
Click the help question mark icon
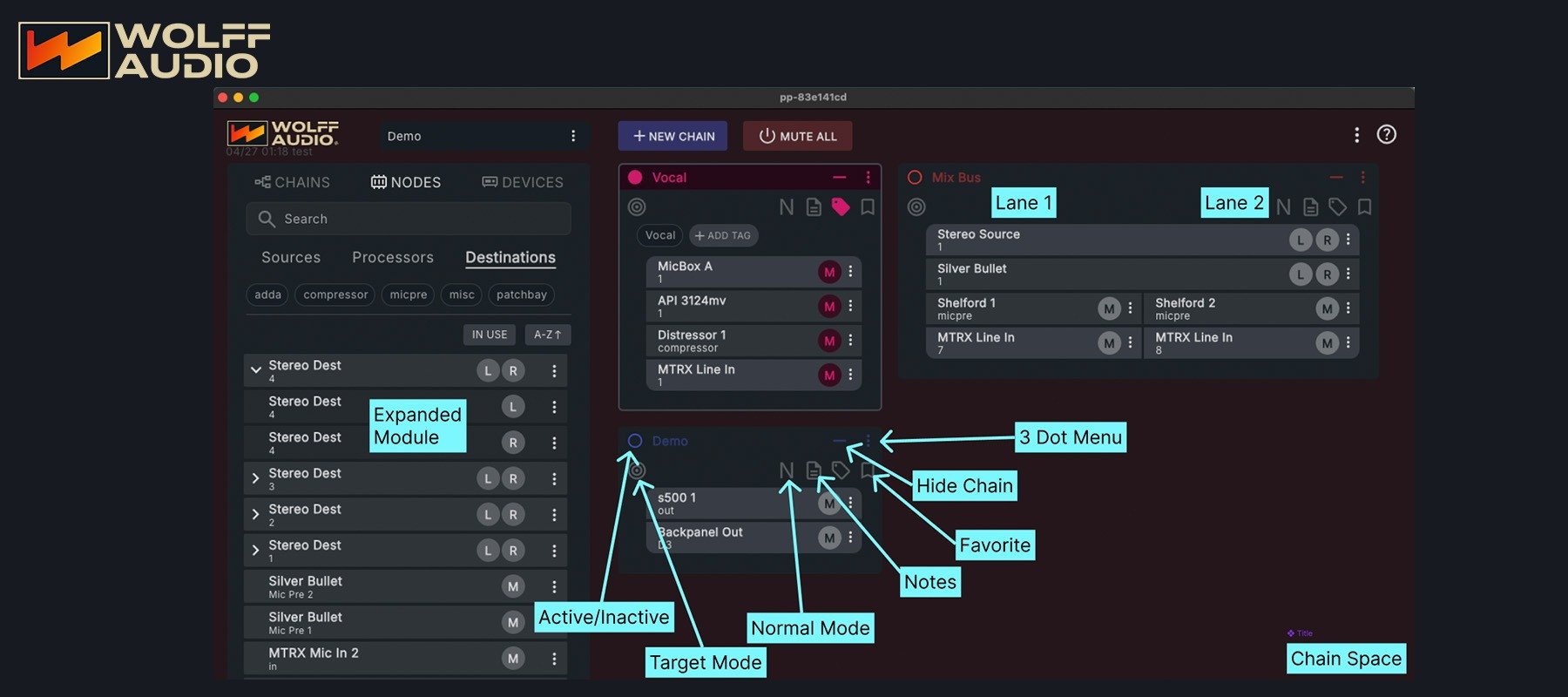tap(1386, 135)
